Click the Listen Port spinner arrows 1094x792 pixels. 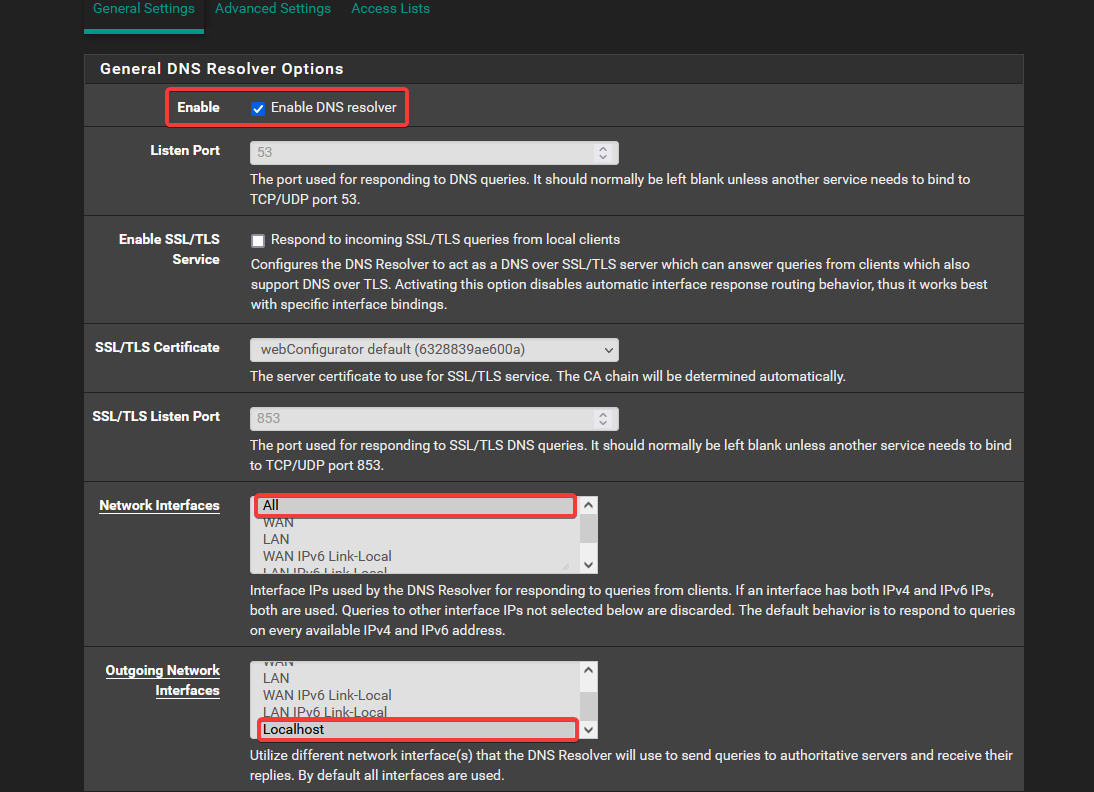pyautogui.click(x=602, y=153)
